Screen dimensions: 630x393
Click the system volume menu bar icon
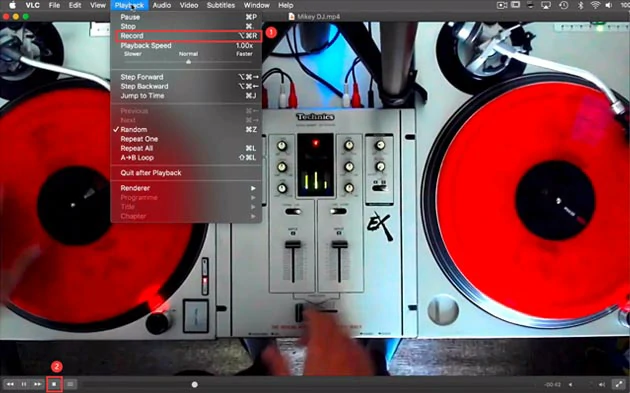pyautogui.click(x=609, y=5)
